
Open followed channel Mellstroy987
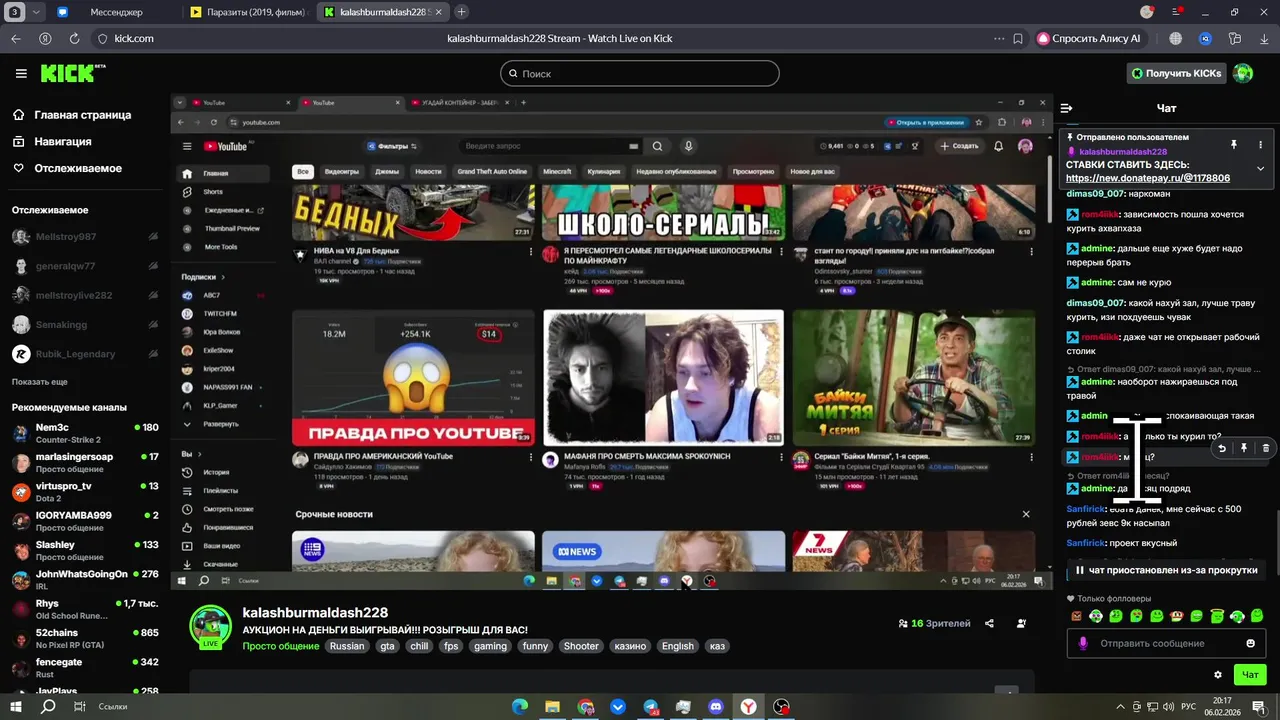click(x=85, y=237)
